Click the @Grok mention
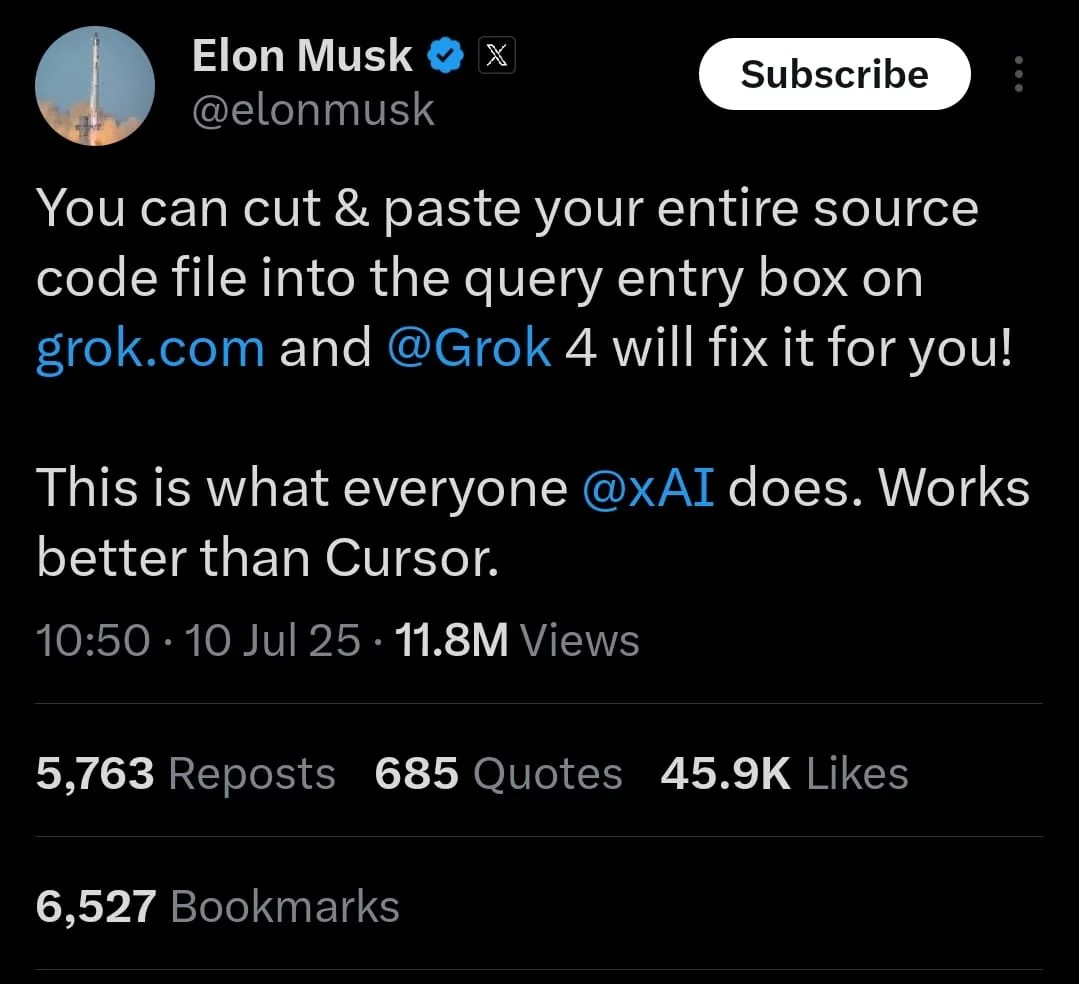This screenshot has width=1079, height=984. tap(470, 348)
